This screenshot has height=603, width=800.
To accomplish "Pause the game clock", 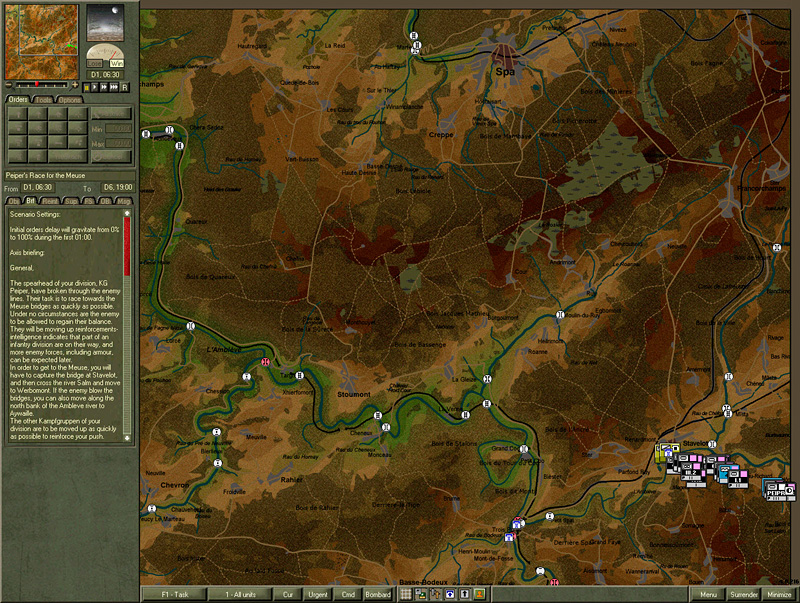I will 87,87.
